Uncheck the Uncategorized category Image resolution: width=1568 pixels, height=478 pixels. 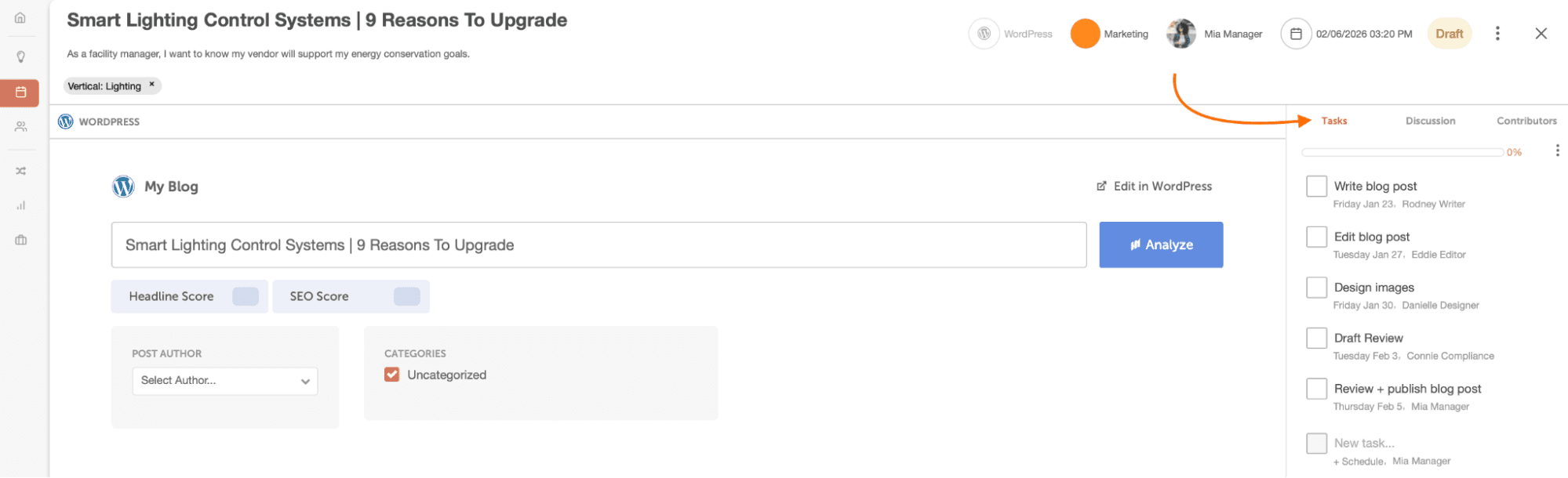[x=392, y=375]
